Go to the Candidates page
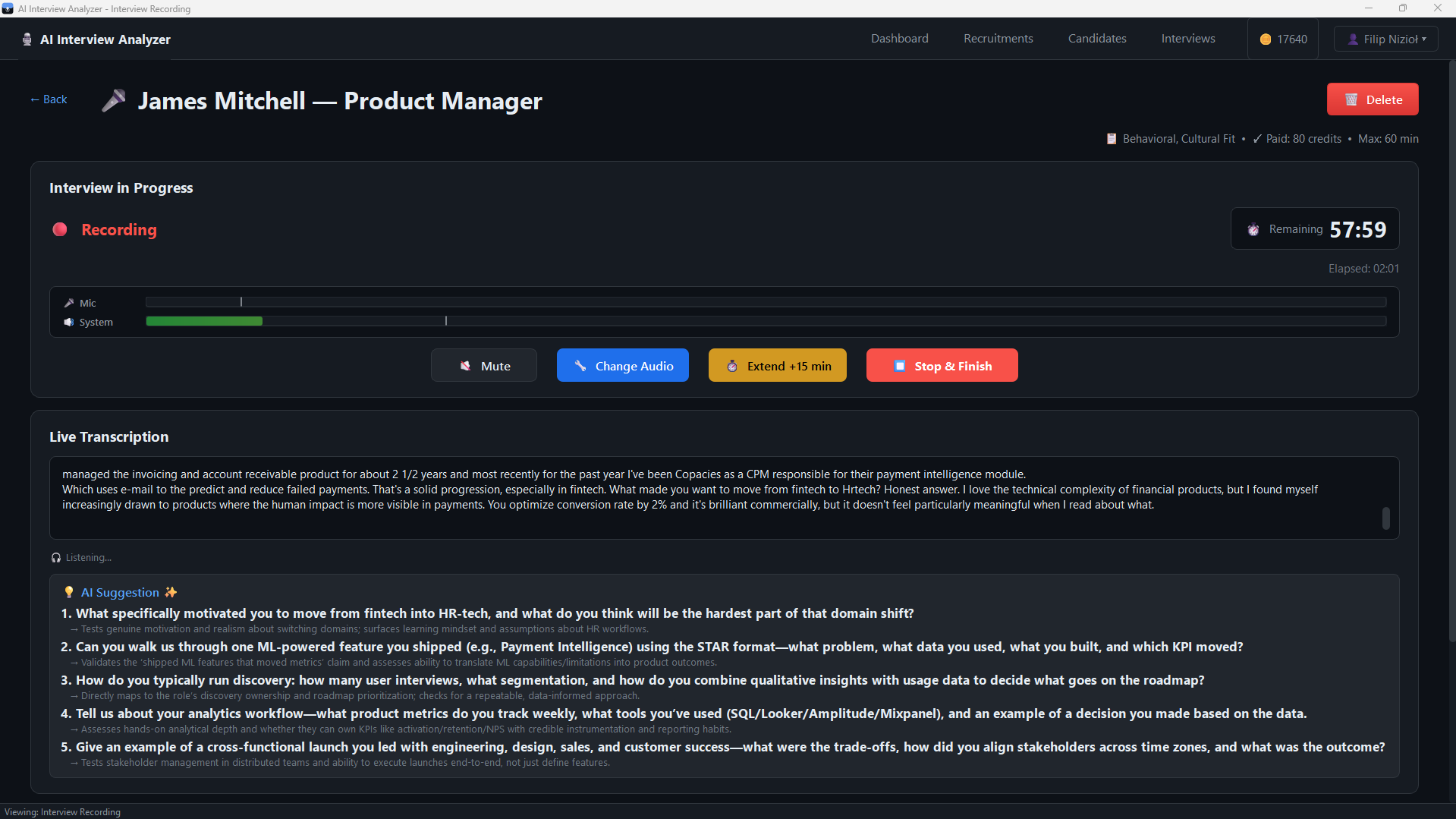Viewport: 1456px width, 819px height. click(x=1096, y=39)
